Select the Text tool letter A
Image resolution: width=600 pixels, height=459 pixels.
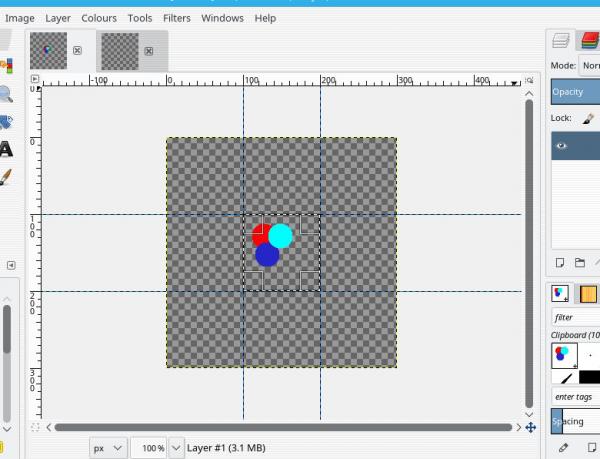5,149
